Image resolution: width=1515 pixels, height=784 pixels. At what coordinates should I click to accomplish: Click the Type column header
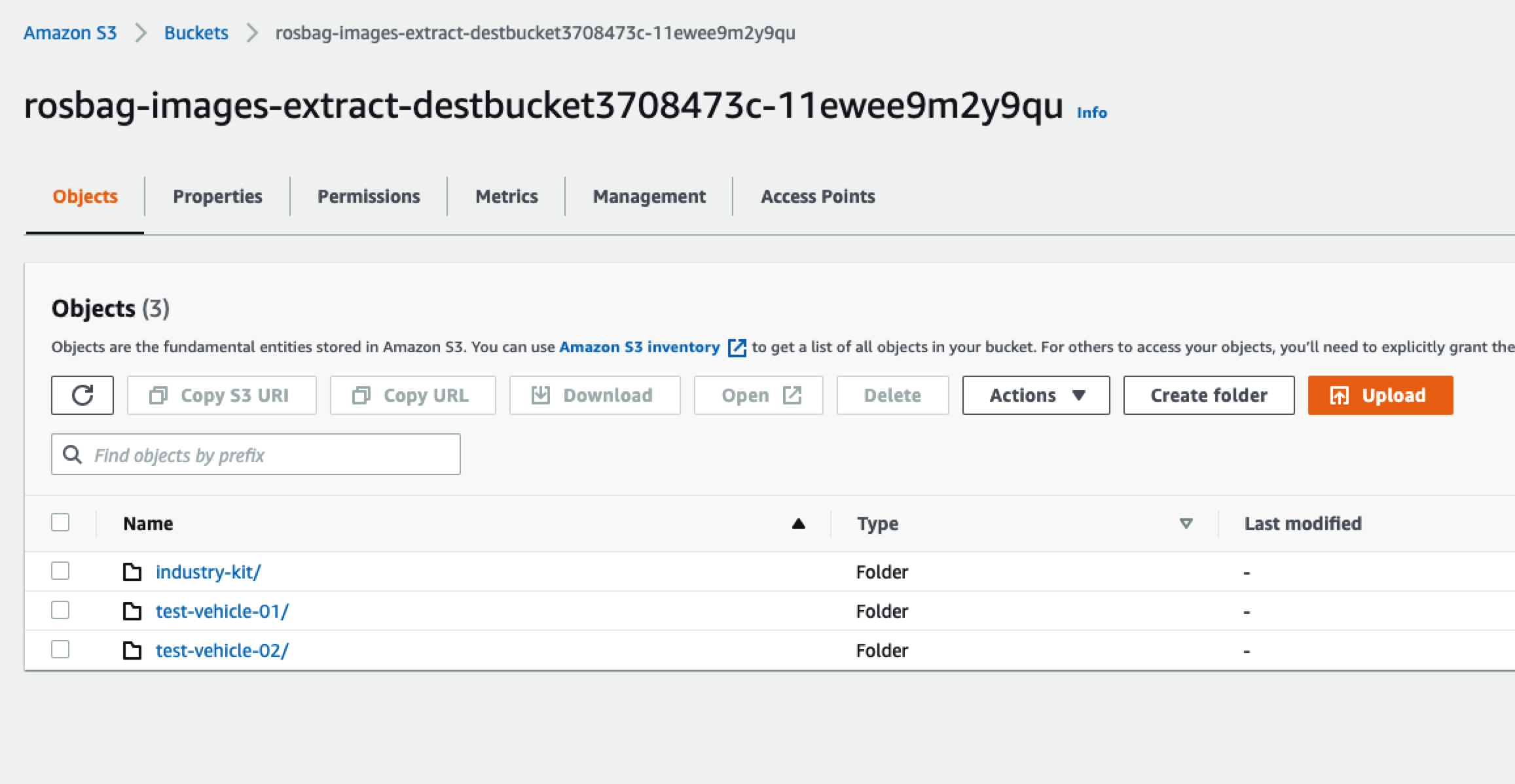pos(878,524)
